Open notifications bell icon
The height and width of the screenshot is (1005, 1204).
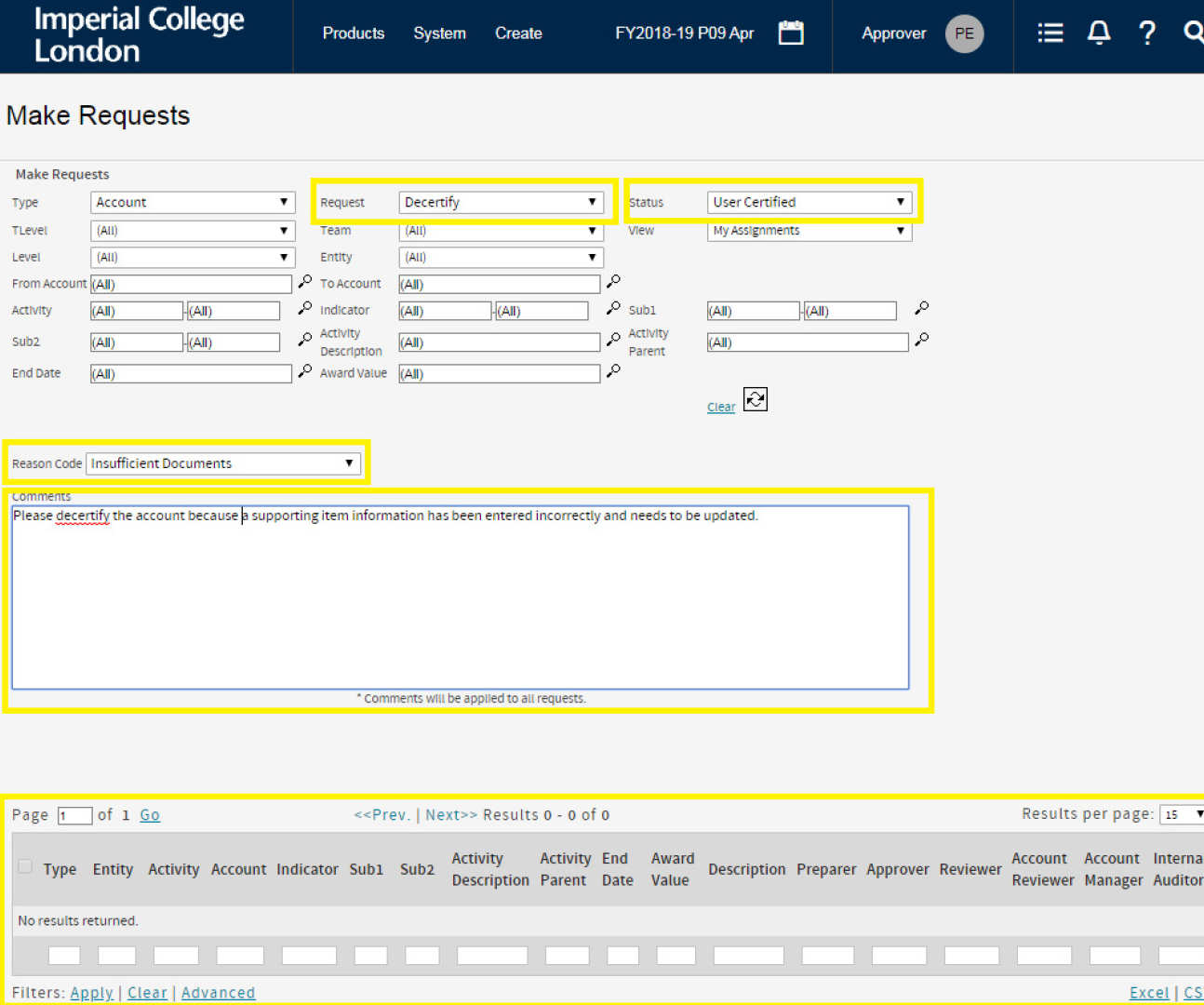[1098, 33]
